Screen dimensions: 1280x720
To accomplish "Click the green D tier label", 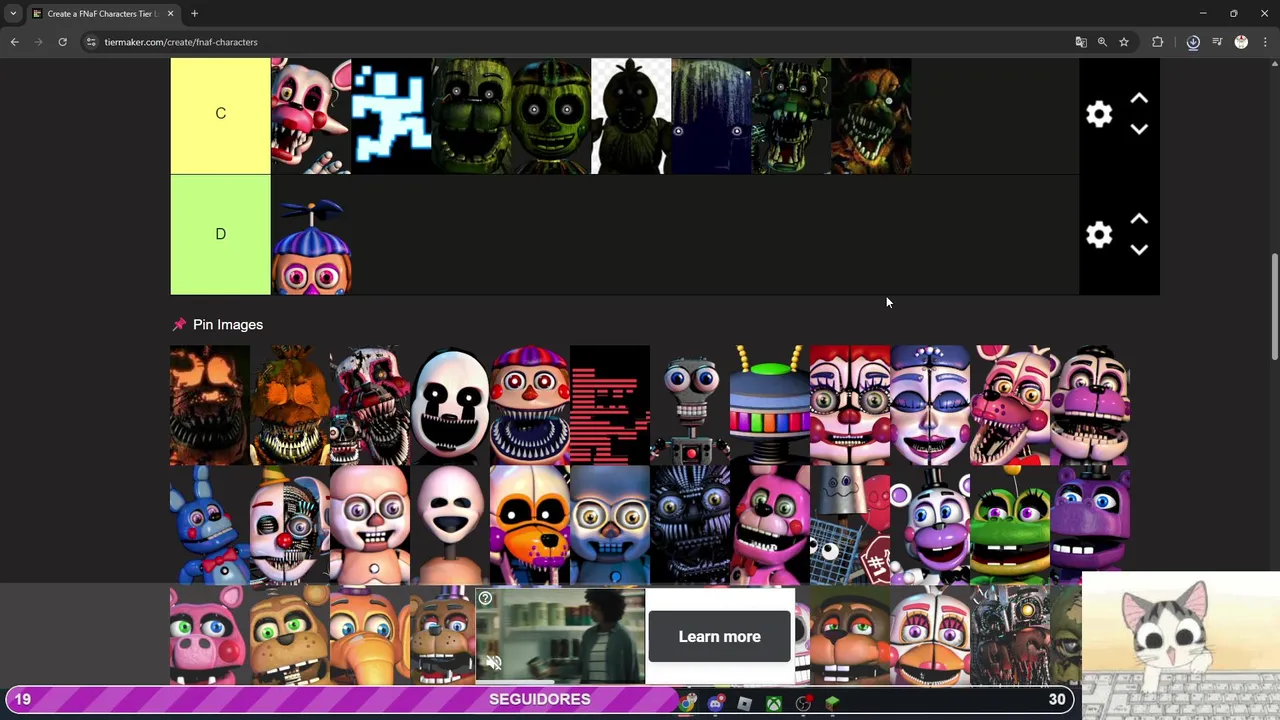I will (x=220, y=235).
